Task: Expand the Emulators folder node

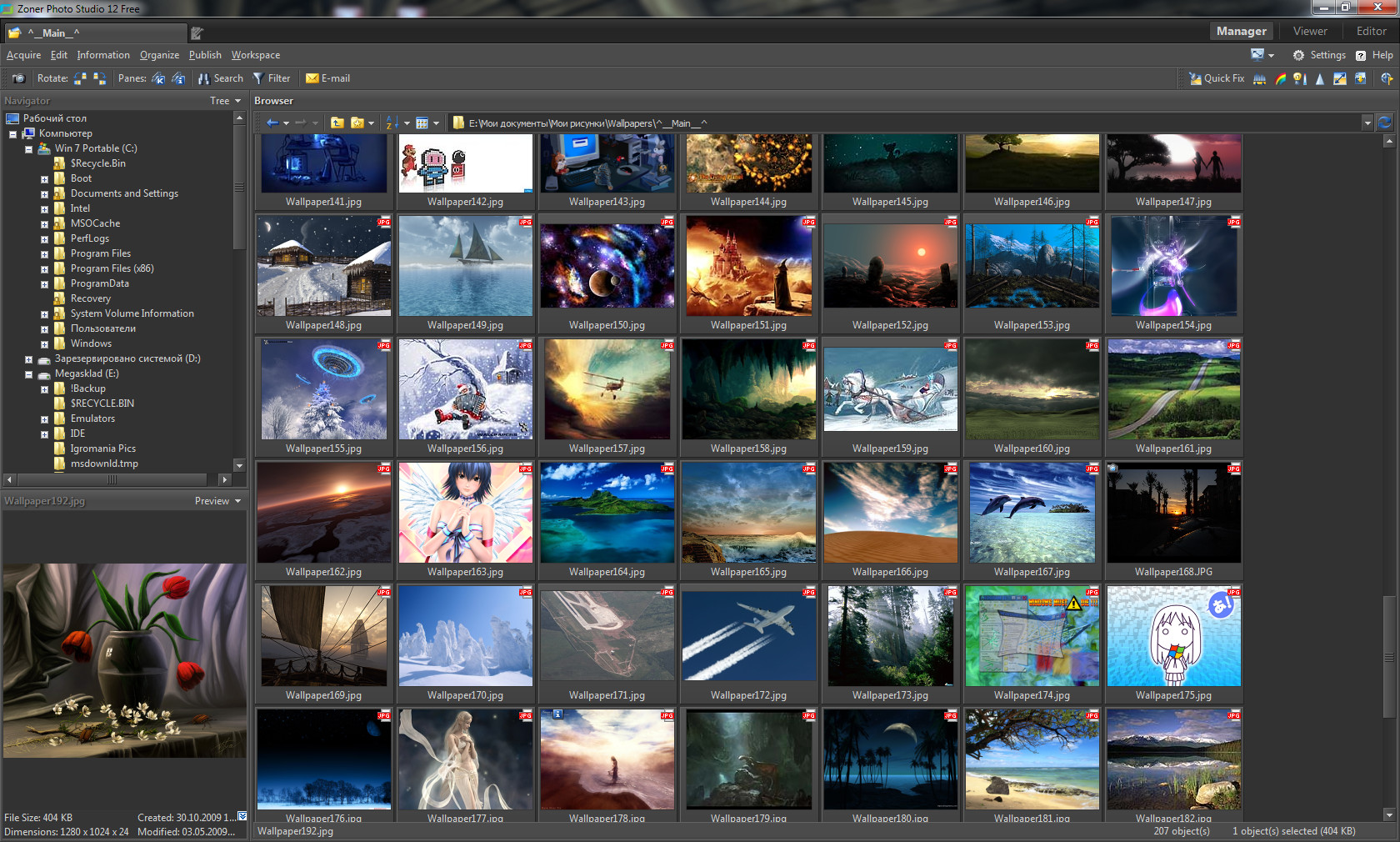Action: [x=44, y=419]
